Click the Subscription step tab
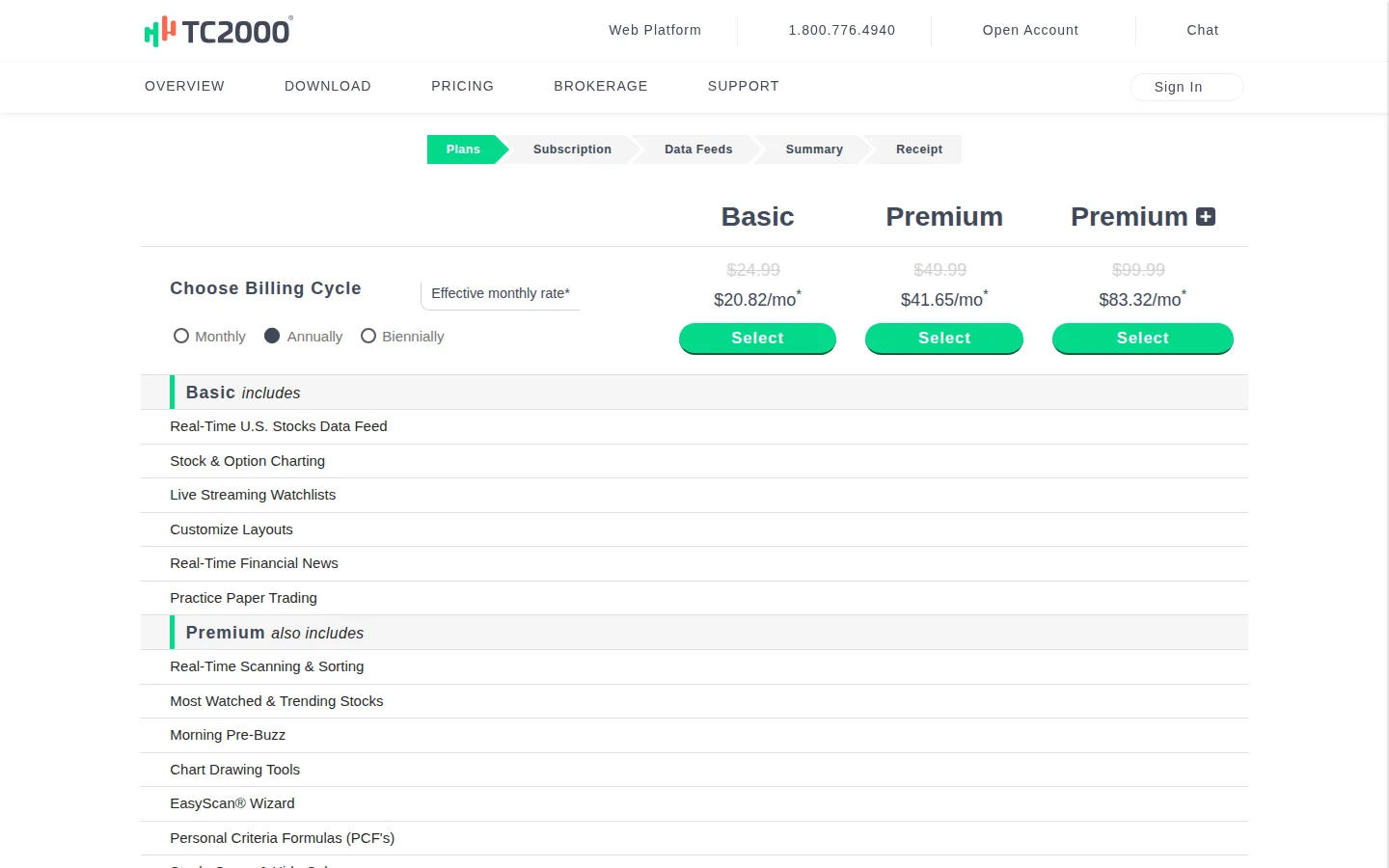1389x868 pixels. [x=572, y=149]
